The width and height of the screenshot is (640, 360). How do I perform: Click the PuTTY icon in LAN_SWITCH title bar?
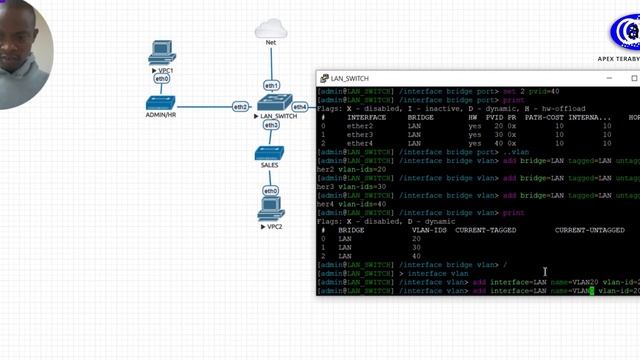324,78
